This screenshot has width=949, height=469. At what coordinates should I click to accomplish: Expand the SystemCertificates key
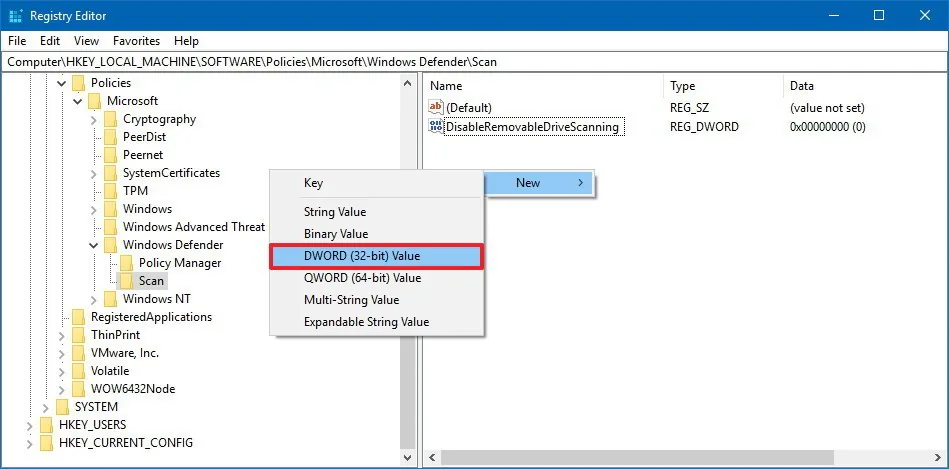point(93,174)
